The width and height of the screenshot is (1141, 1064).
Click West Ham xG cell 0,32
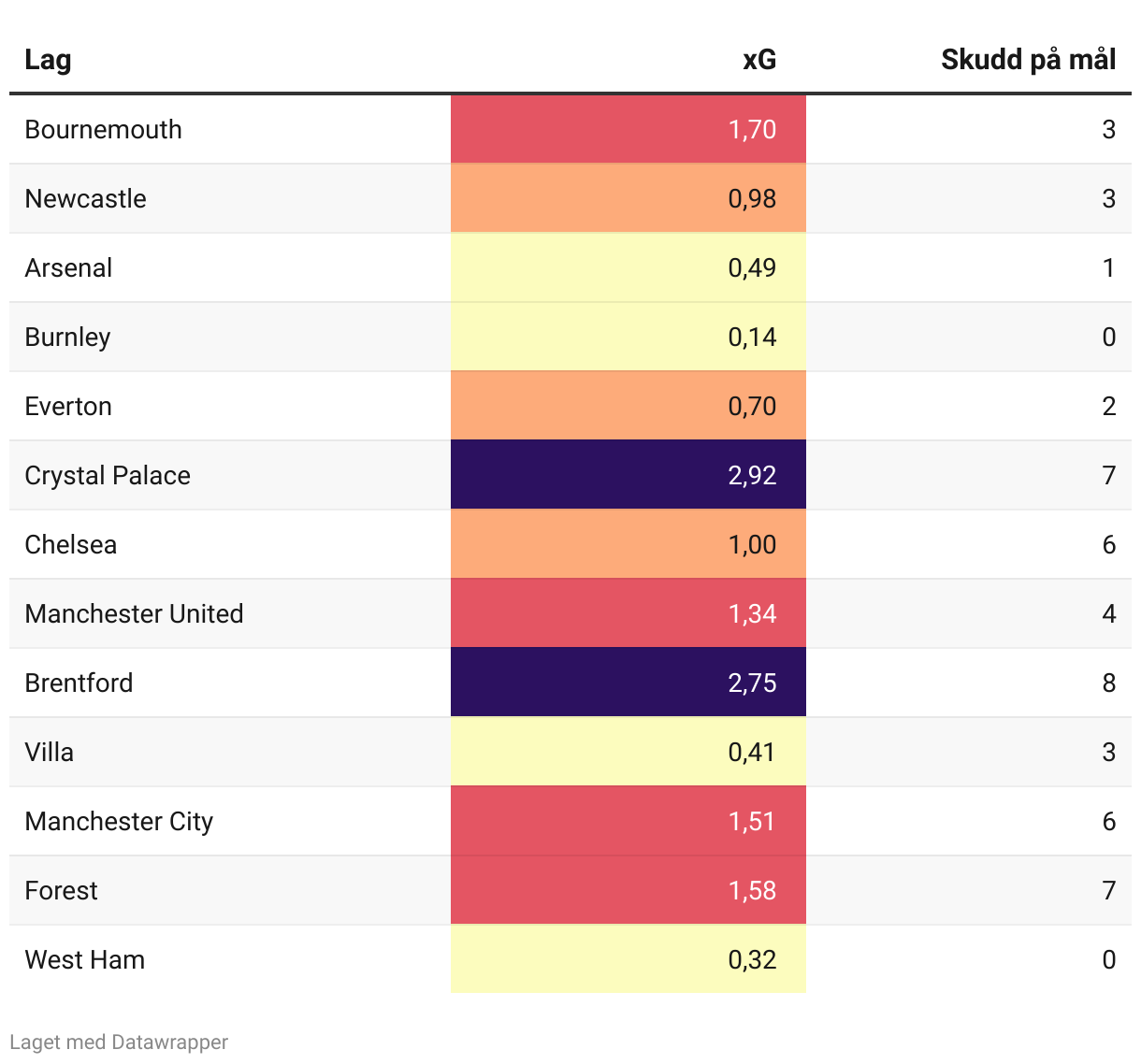point(752,960)
